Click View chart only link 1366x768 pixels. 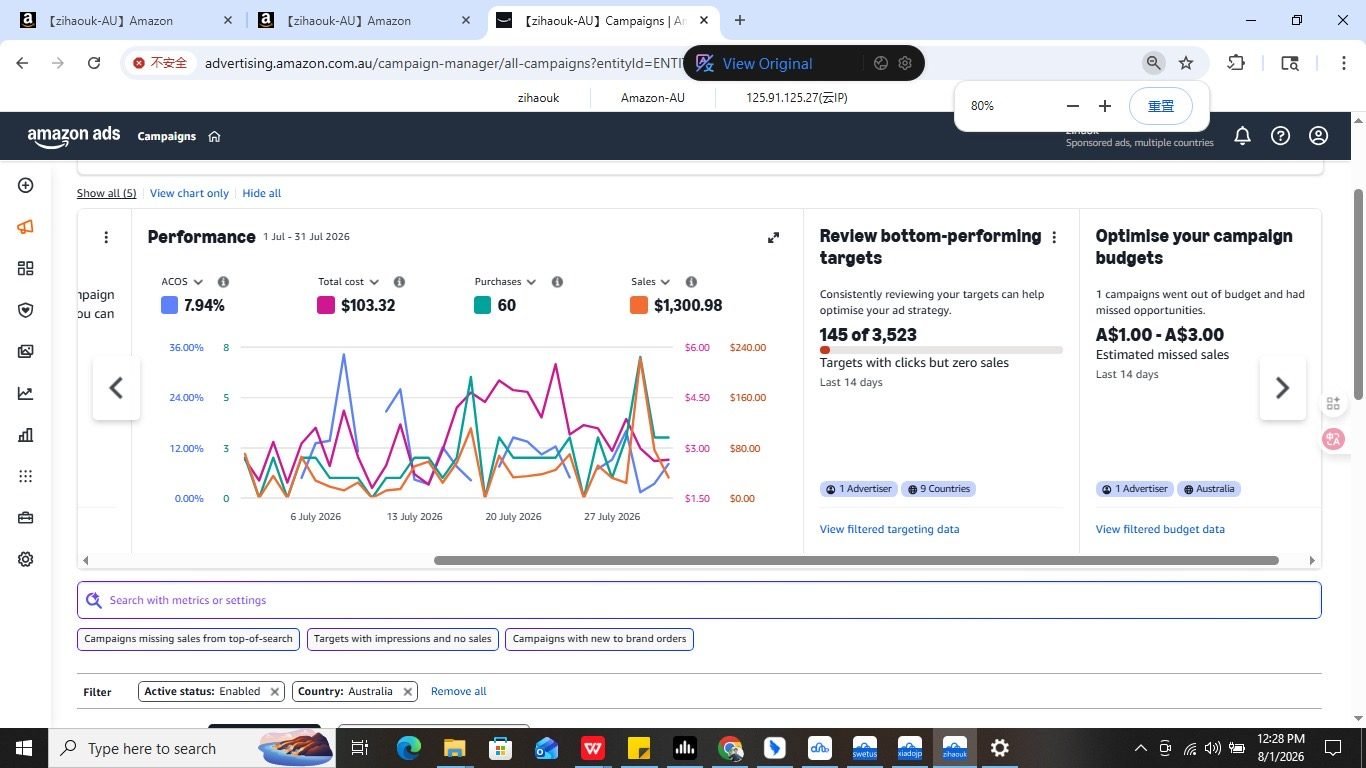pos(189,193)
